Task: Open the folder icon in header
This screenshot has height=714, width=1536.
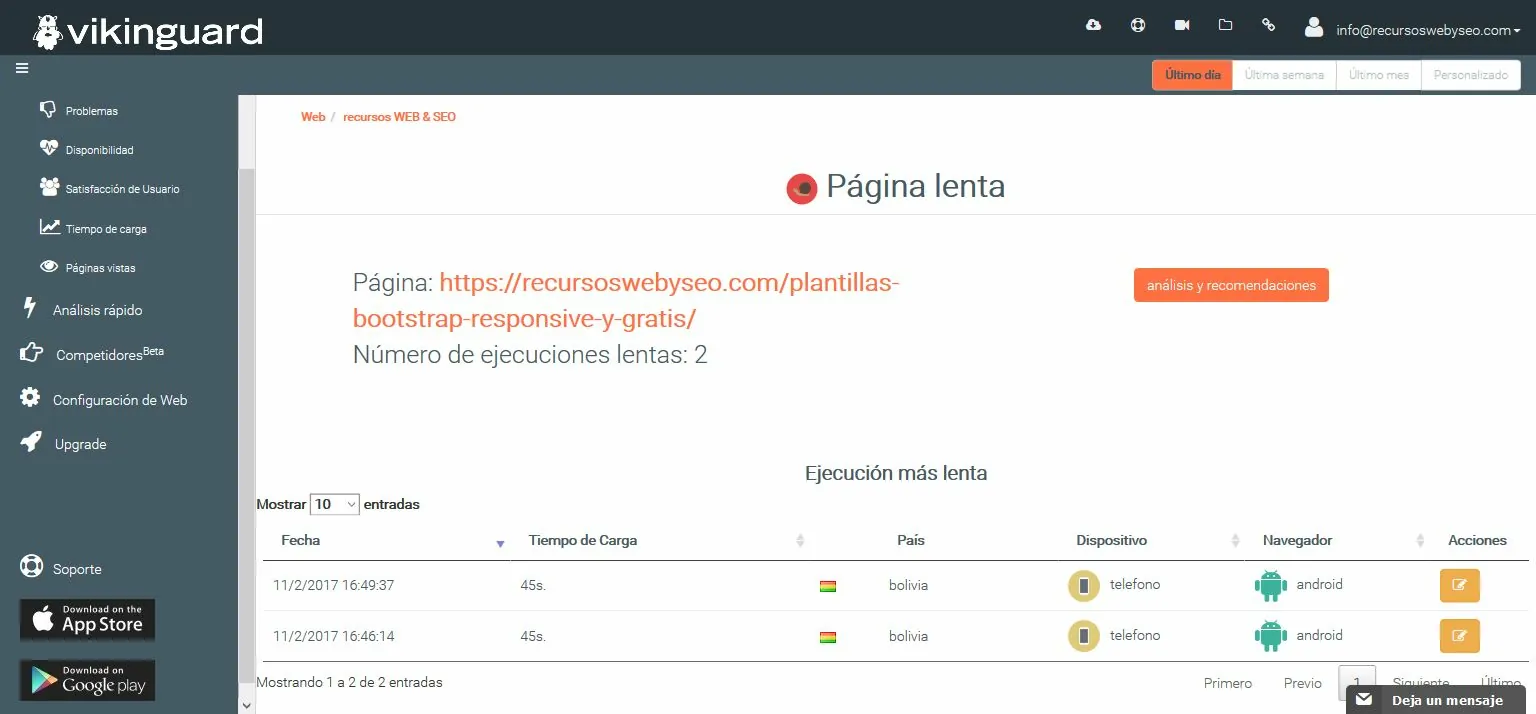Action: [1225, 26]
